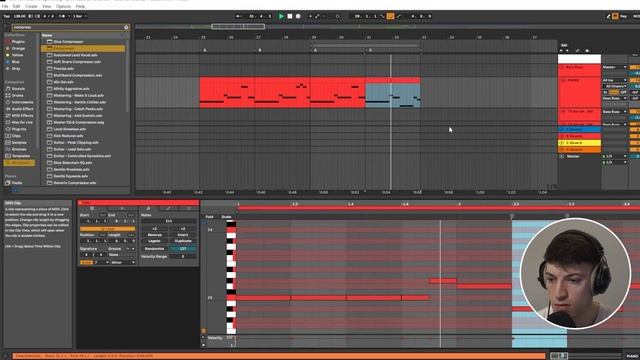Open the View menu
The width and height of the screenshot is (640, 360).
47,7
